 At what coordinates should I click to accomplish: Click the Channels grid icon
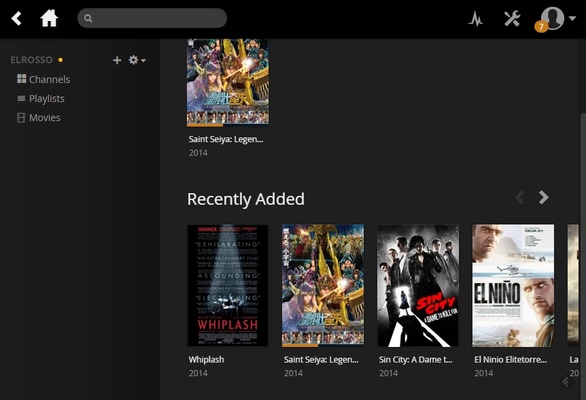[22, 79]
